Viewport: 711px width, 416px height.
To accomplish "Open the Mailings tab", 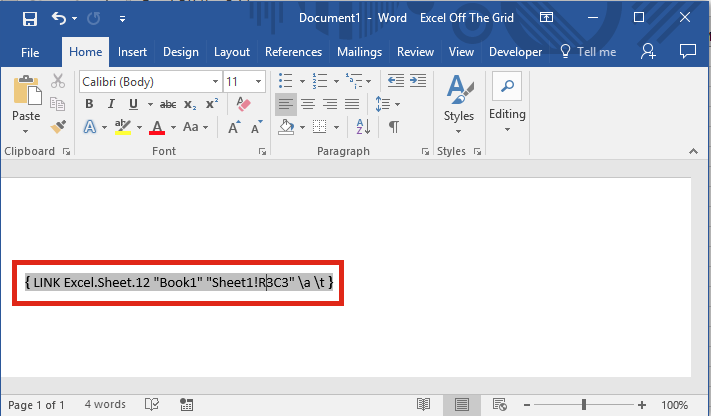I will 359,52.
